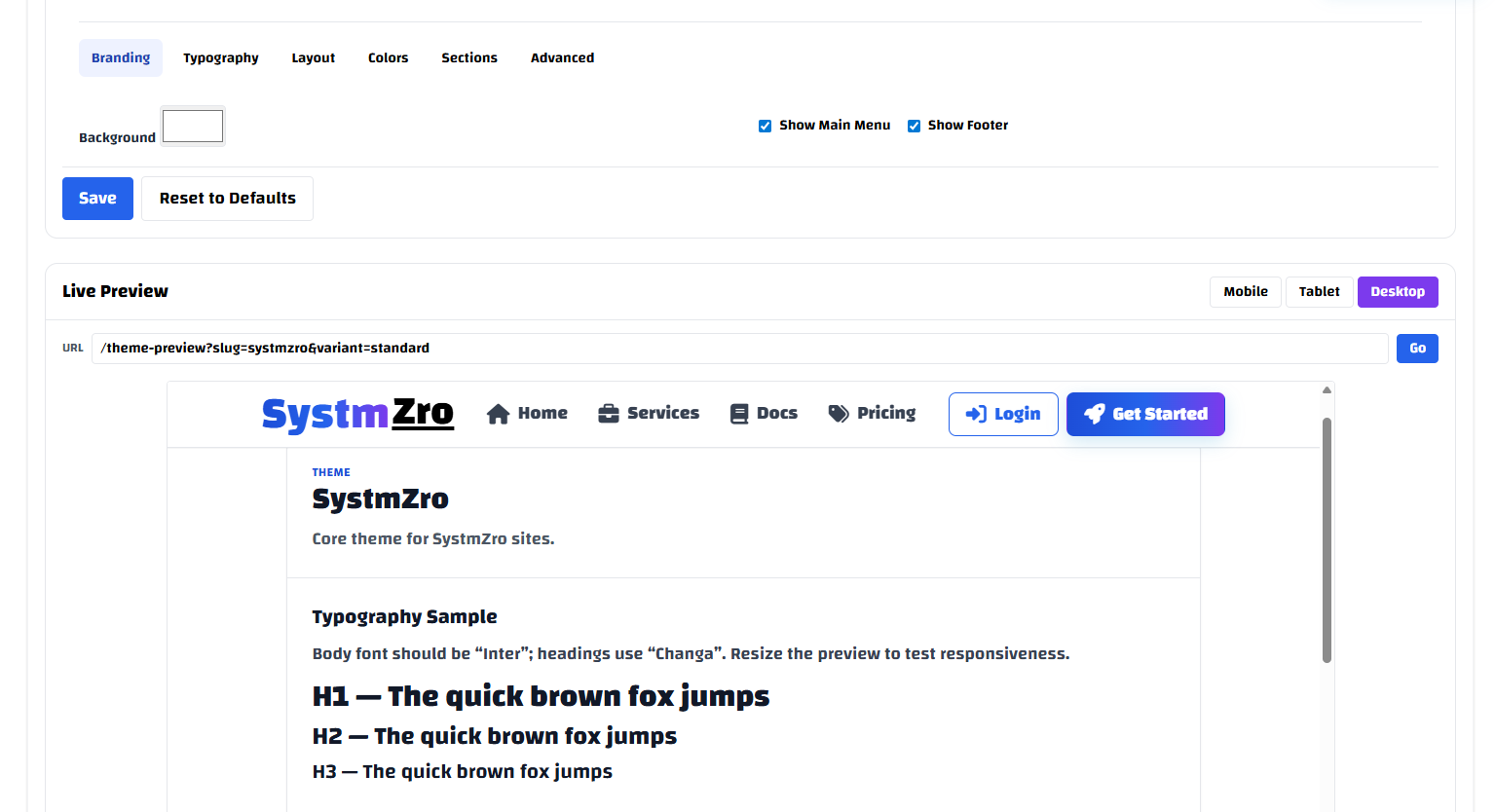Screen dimensions: 1495x812
Task: Open the Background color swatch
Action: pos(193,127)
